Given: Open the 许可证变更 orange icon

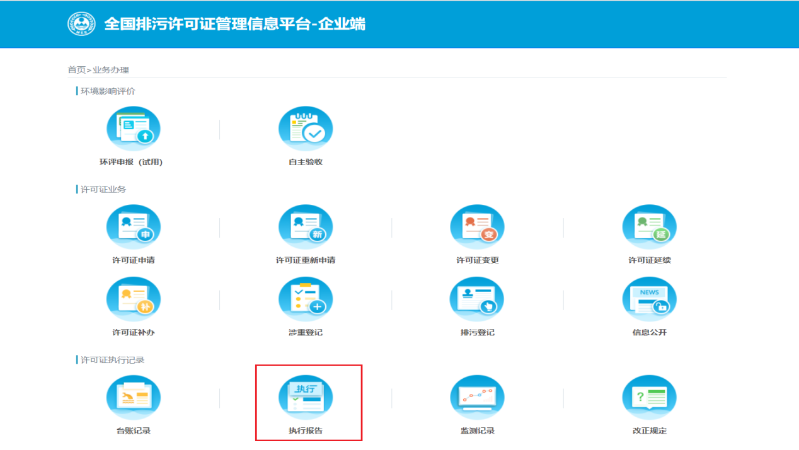Looking at the screenshot, I should (x=477, y=227).
